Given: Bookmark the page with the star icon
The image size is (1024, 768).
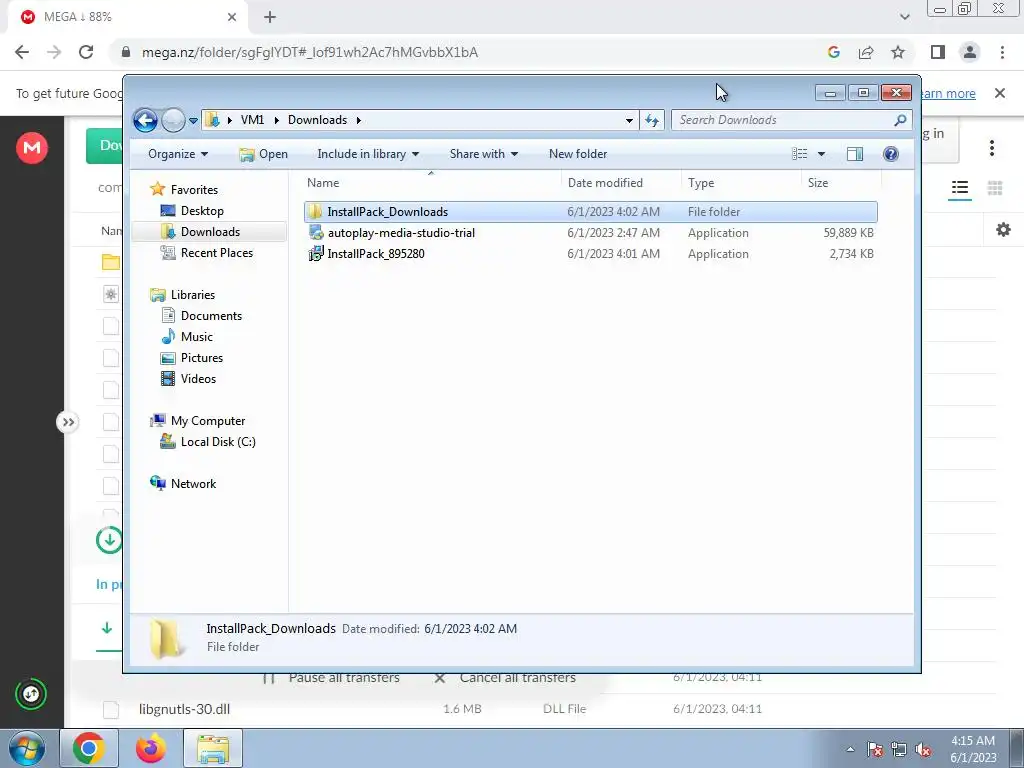Looking at the screenshot, I should 898,52.
